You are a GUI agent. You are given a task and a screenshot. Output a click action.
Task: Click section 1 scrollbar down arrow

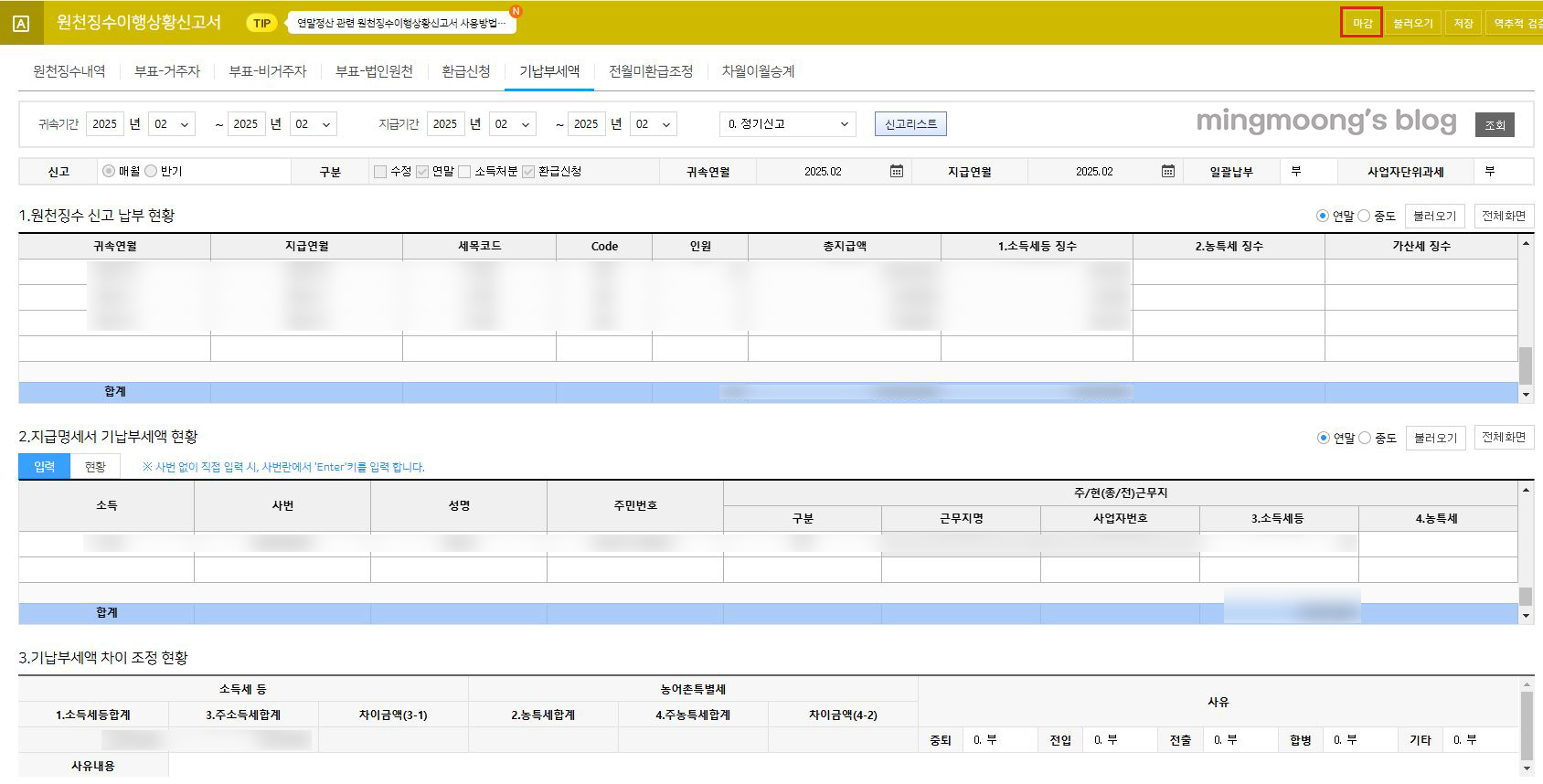coord(1526,395)
